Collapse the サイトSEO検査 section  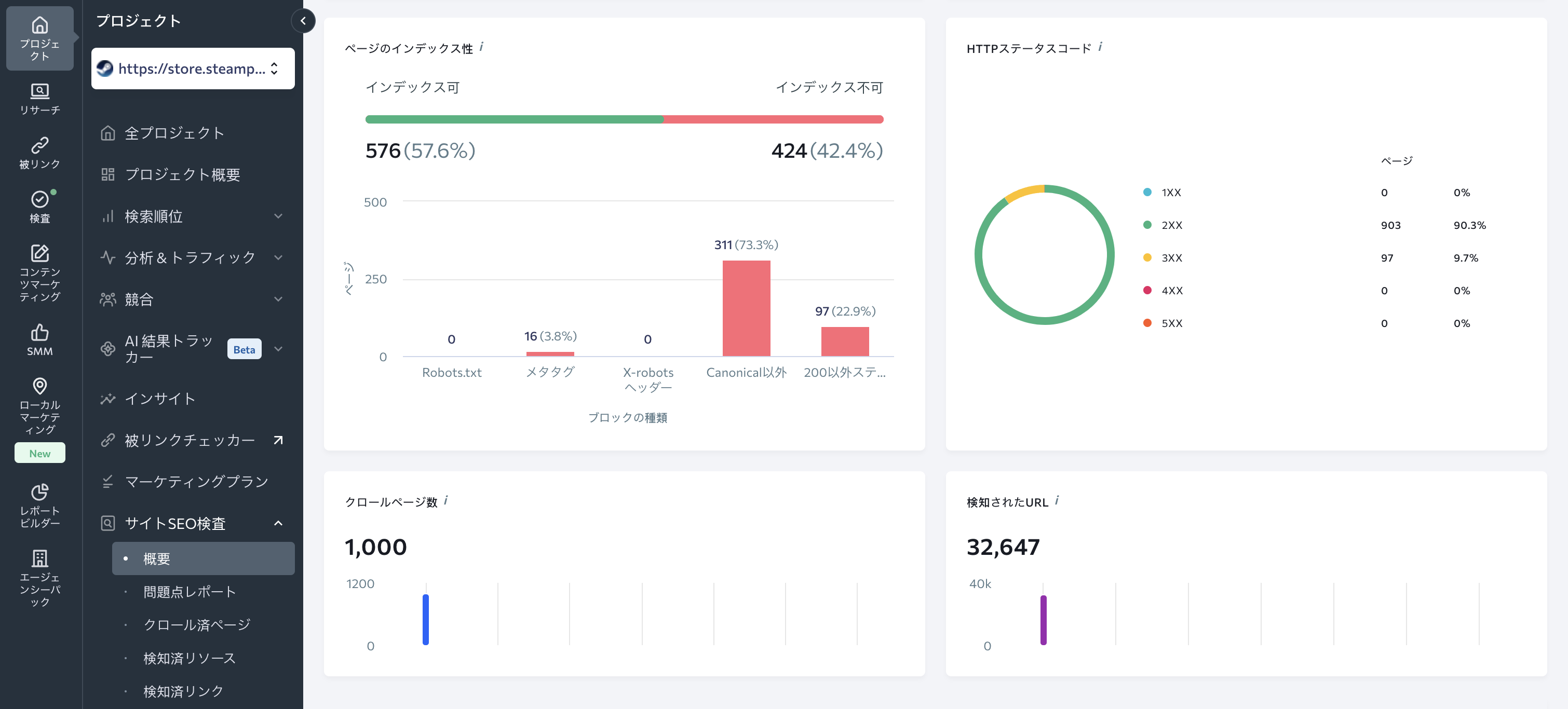coord(278,523)
